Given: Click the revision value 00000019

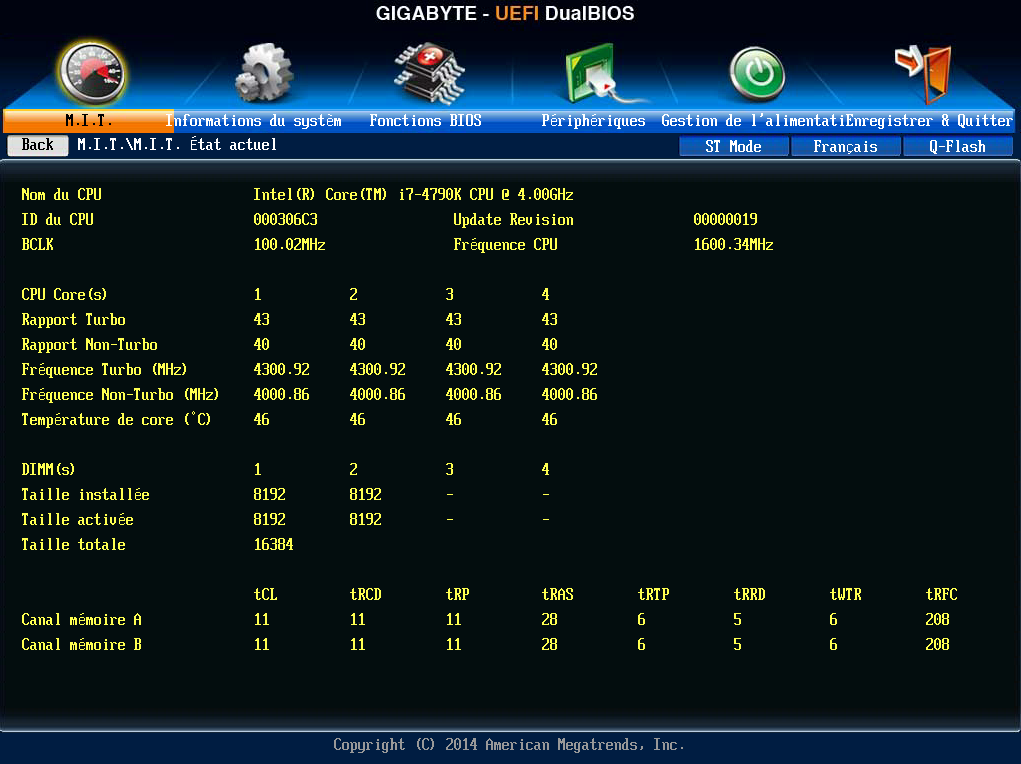Looking at the screenshot, I should pos(725,219).
